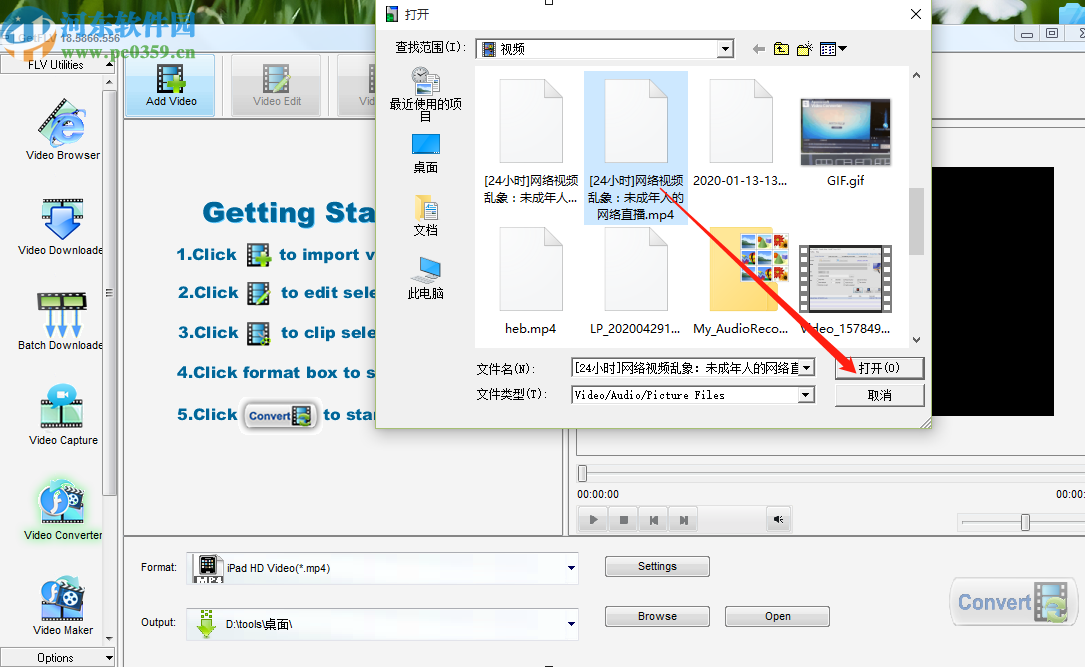Viewport: 1085px width, 667px height.
Task: Skip to previous frame button
Action: tap(653, 520)
